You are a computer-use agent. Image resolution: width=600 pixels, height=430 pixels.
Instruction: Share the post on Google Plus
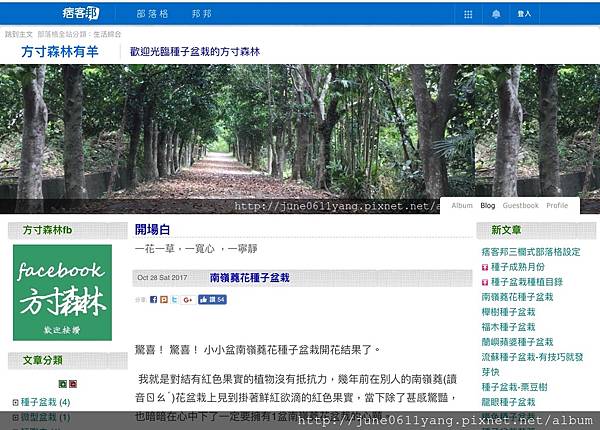pyautogui.click(x=188, y=300)
